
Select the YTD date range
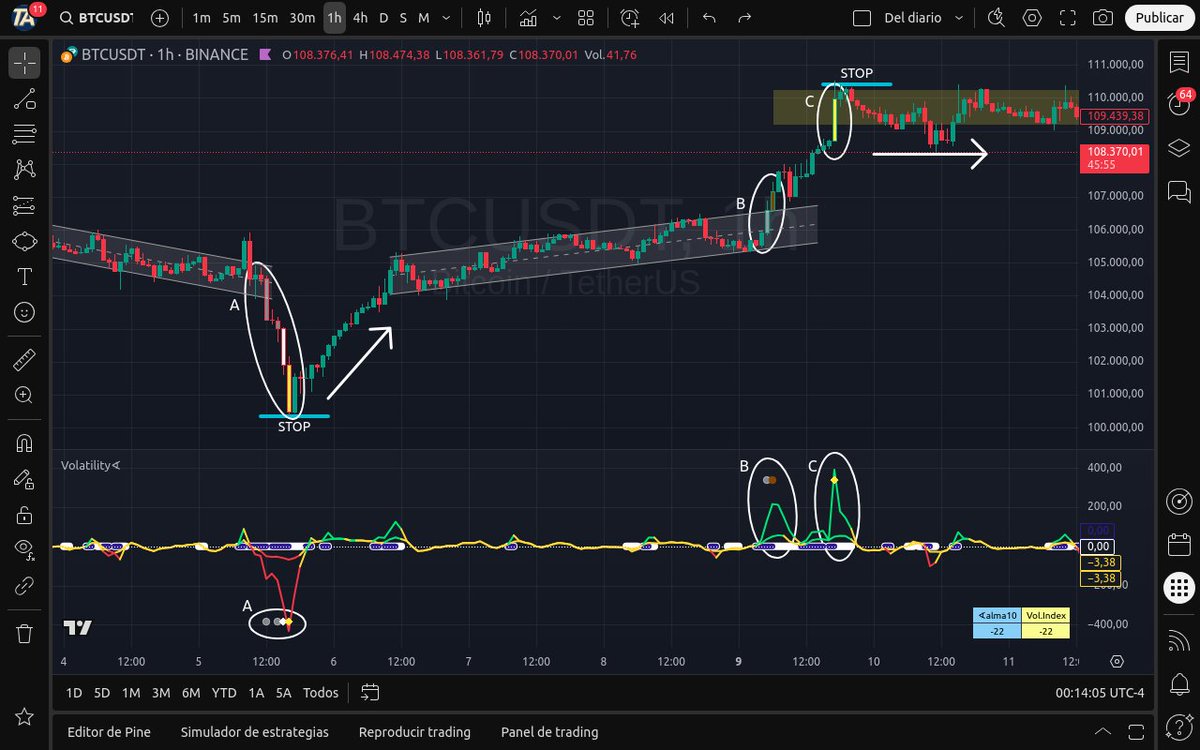click(x=224, y=692)
